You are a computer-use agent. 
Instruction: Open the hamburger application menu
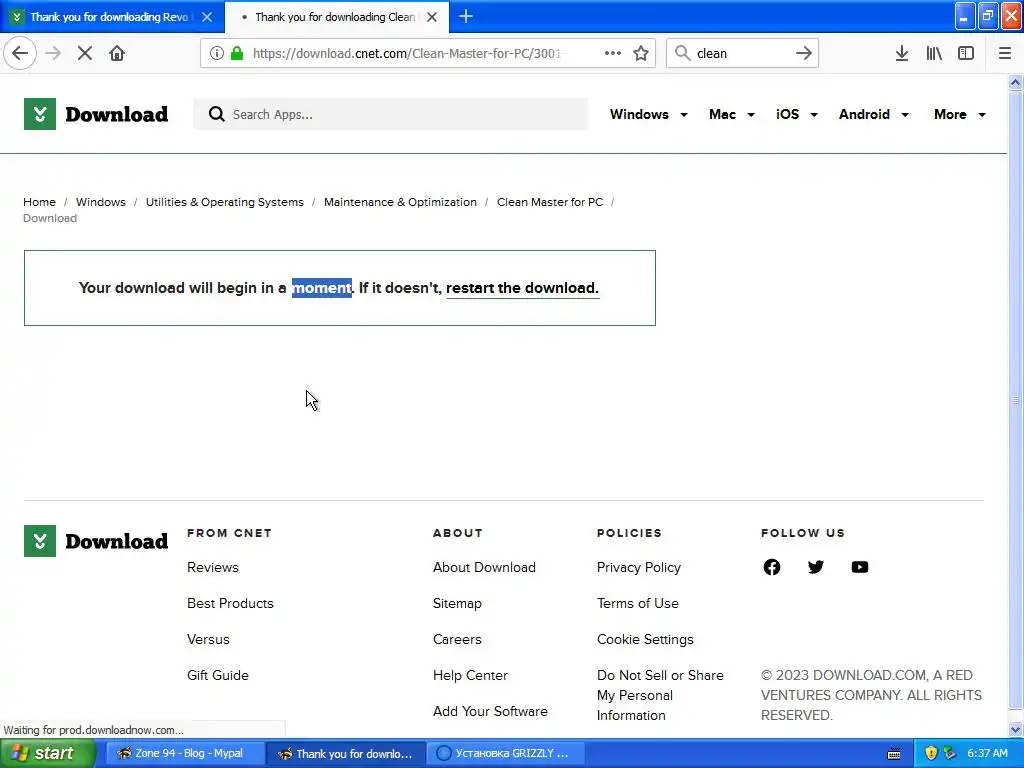pos(1004,53)
